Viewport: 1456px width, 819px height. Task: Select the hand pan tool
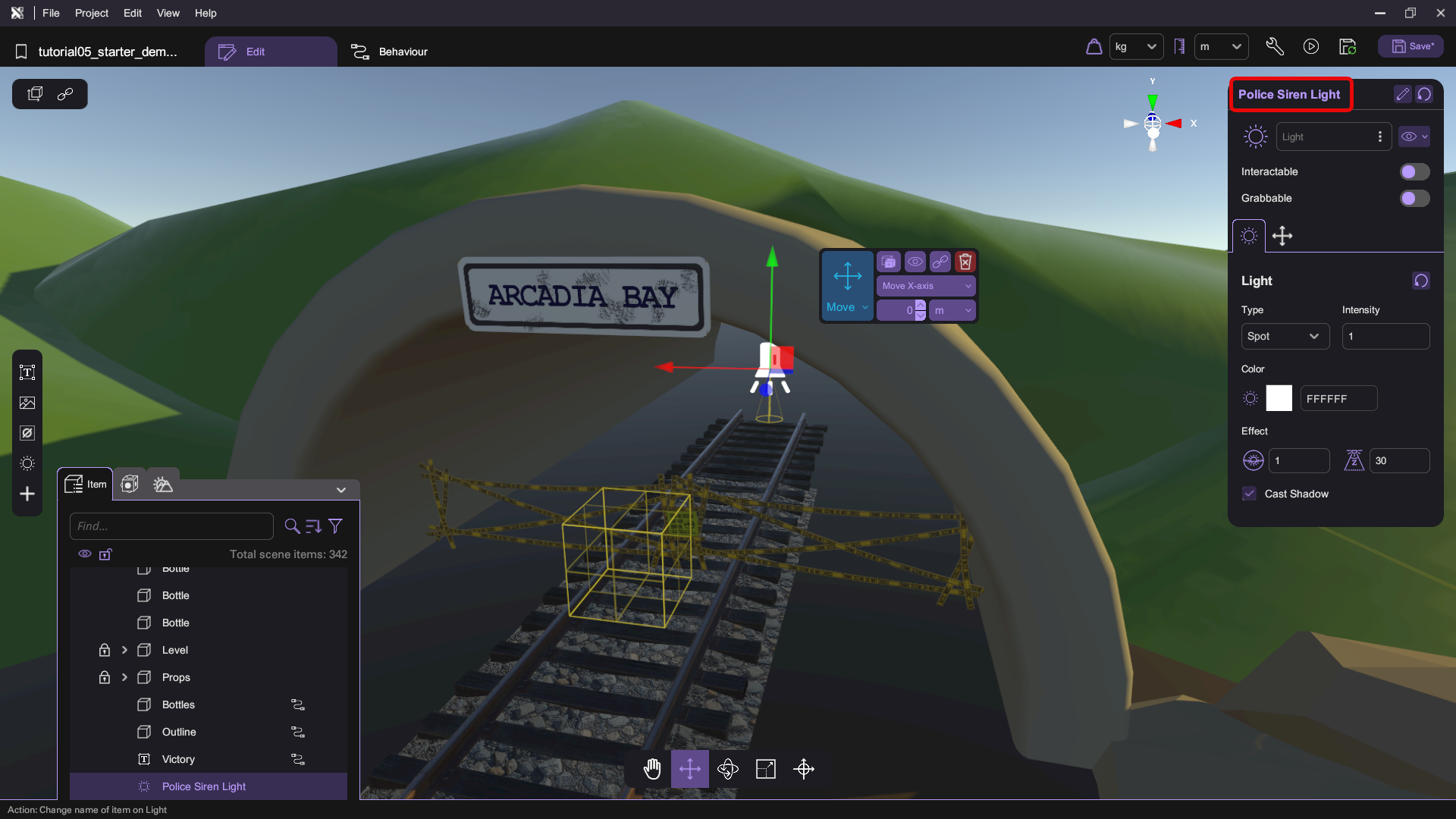[x=652, y=769]
